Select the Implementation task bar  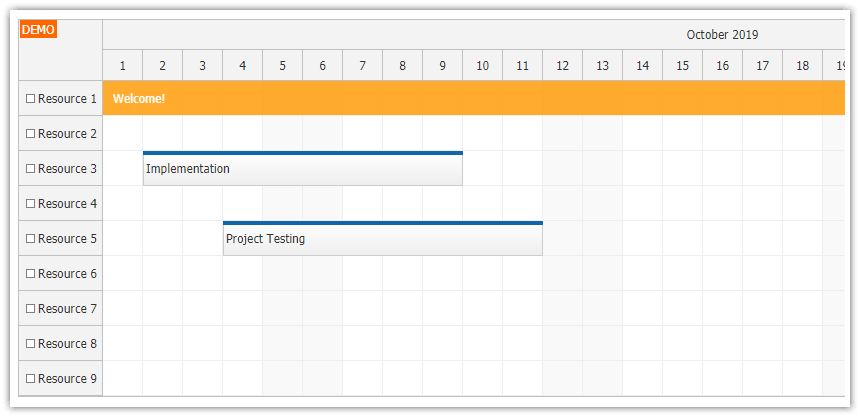click(x=302, y=169)
